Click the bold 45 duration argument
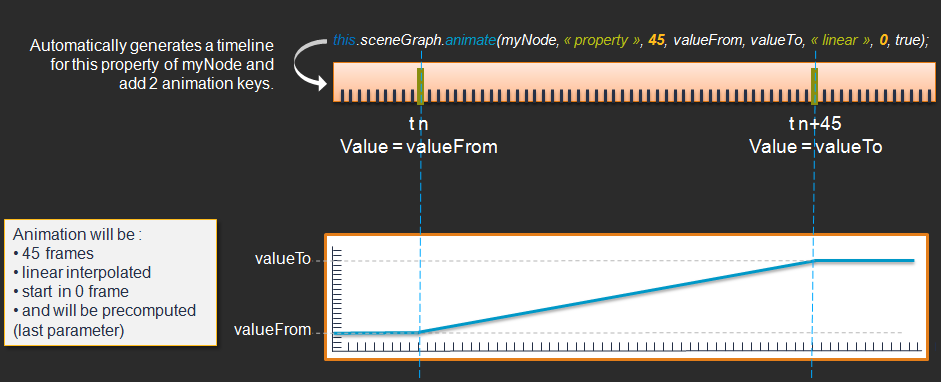941x382 pixels. pos(657,41)
